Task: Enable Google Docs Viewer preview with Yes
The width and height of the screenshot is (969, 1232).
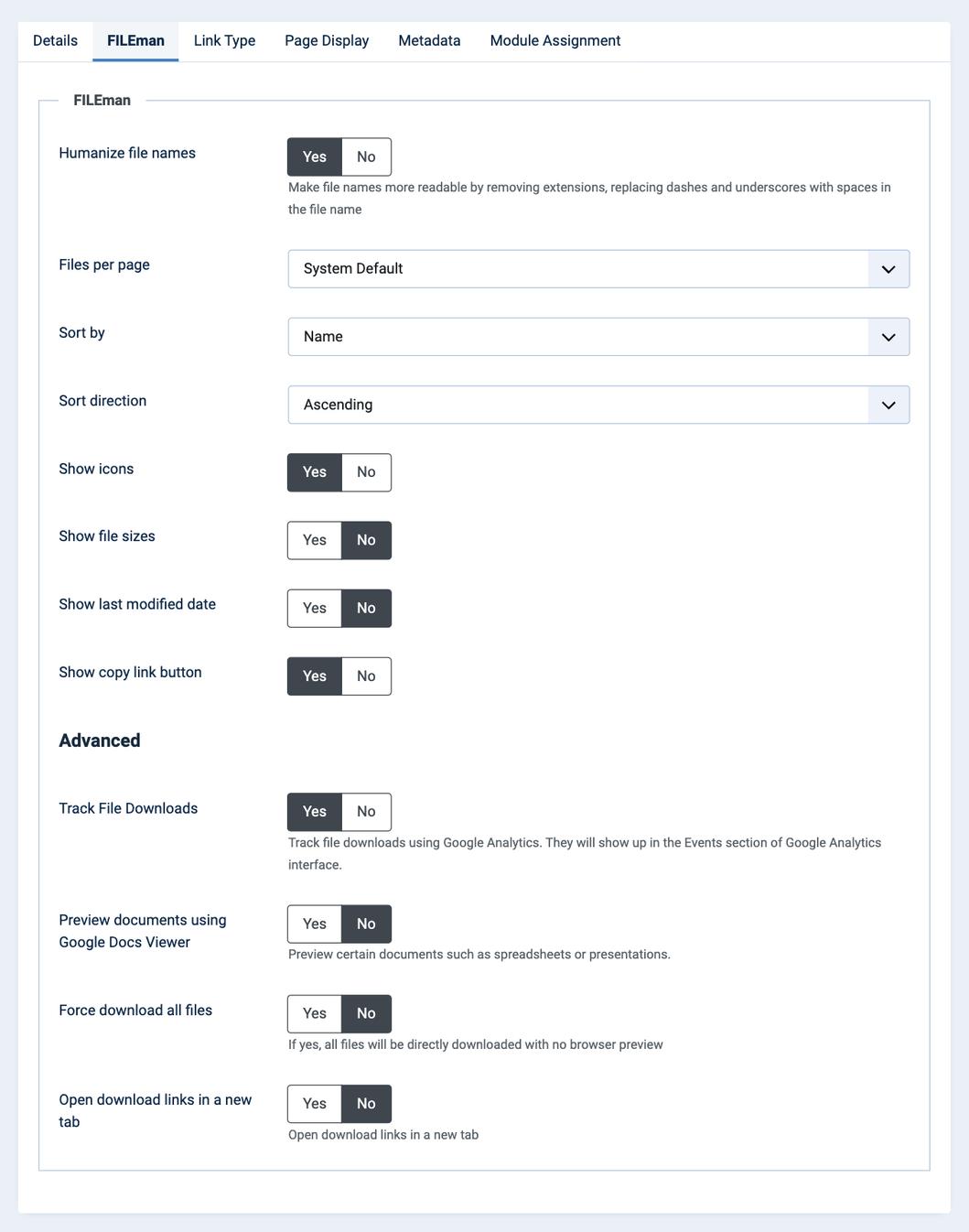Action: click(x=315, y=924)
